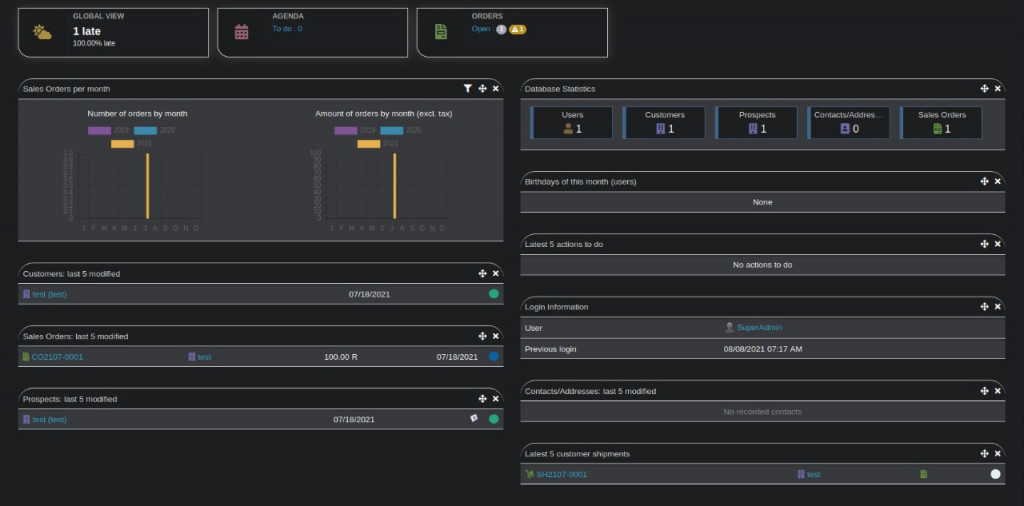Click the prospect level icon in Prospects row
Screen dimensions: 1024x506
pos(474,419)
